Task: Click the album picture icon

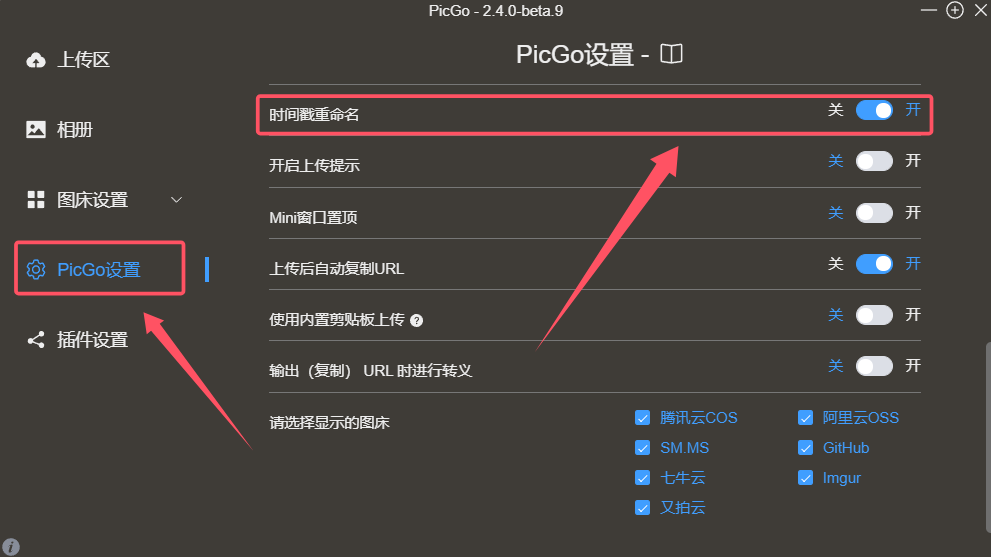Action: click(x=36, y=130)
